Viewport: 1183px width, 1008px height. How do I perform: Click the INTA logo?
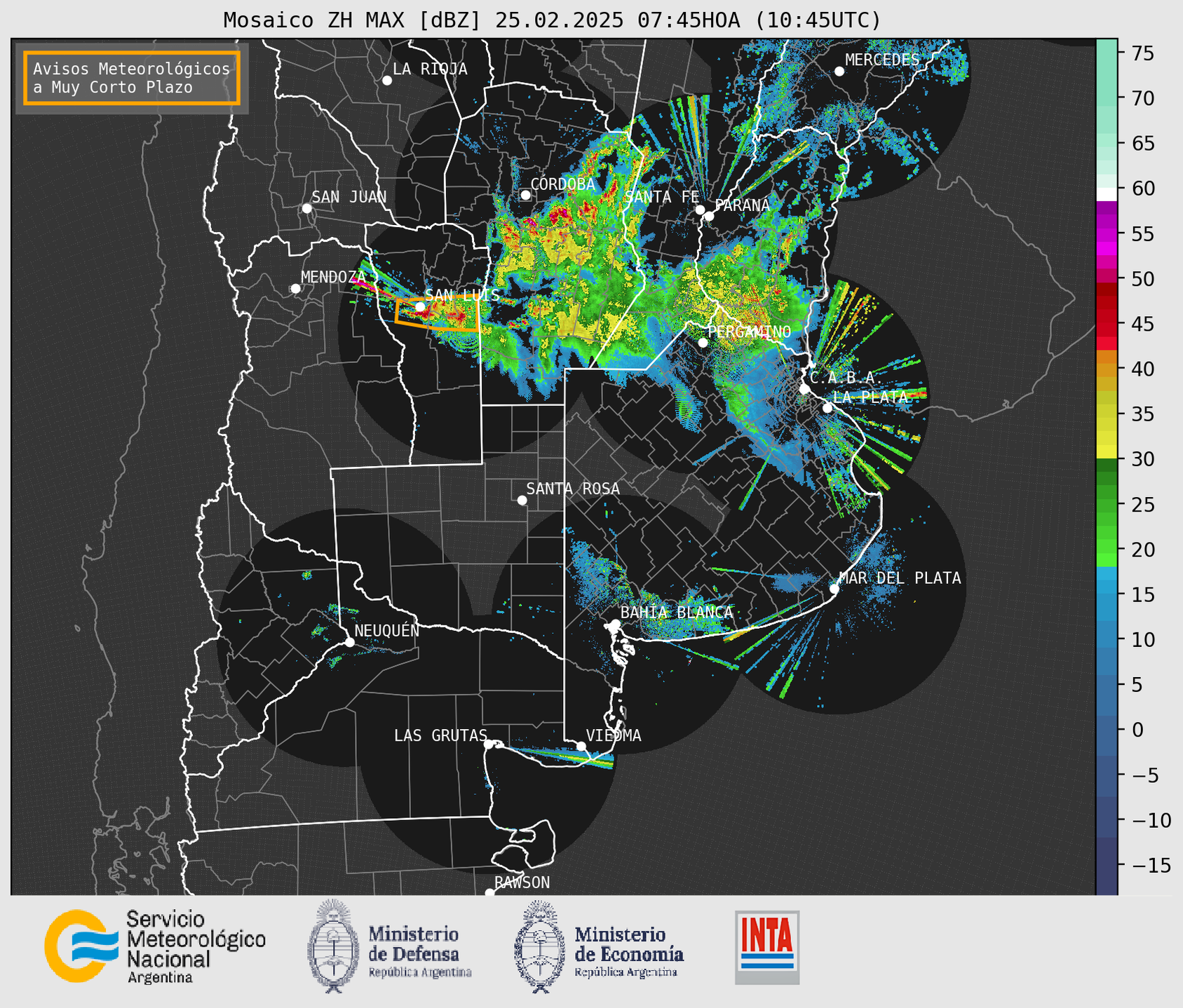(x=767, y=947)
